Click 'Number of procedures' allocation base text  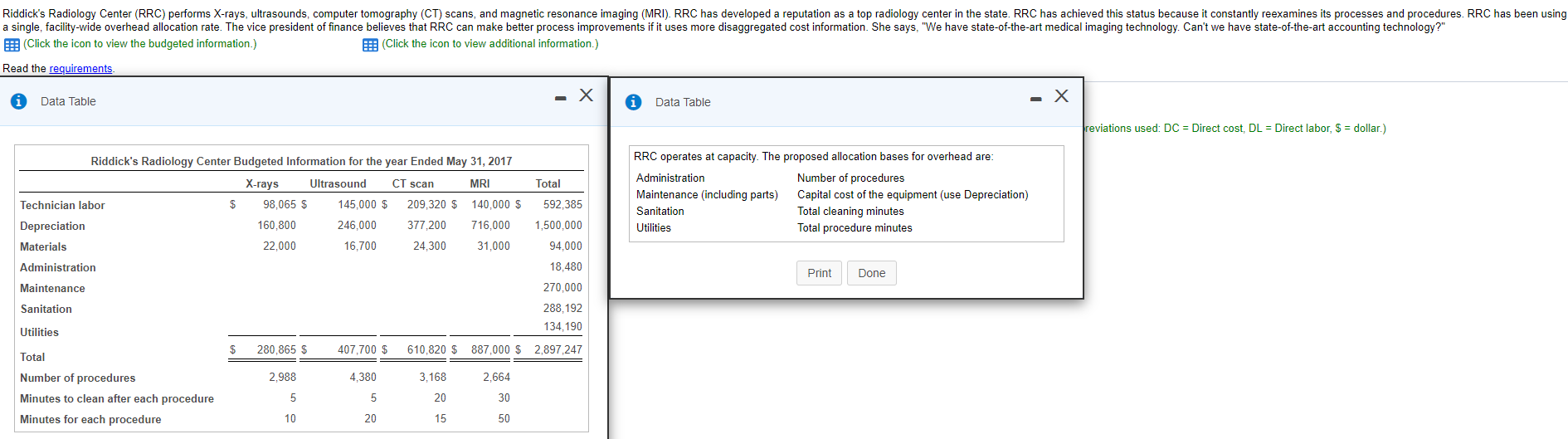[x=850, y=178]
